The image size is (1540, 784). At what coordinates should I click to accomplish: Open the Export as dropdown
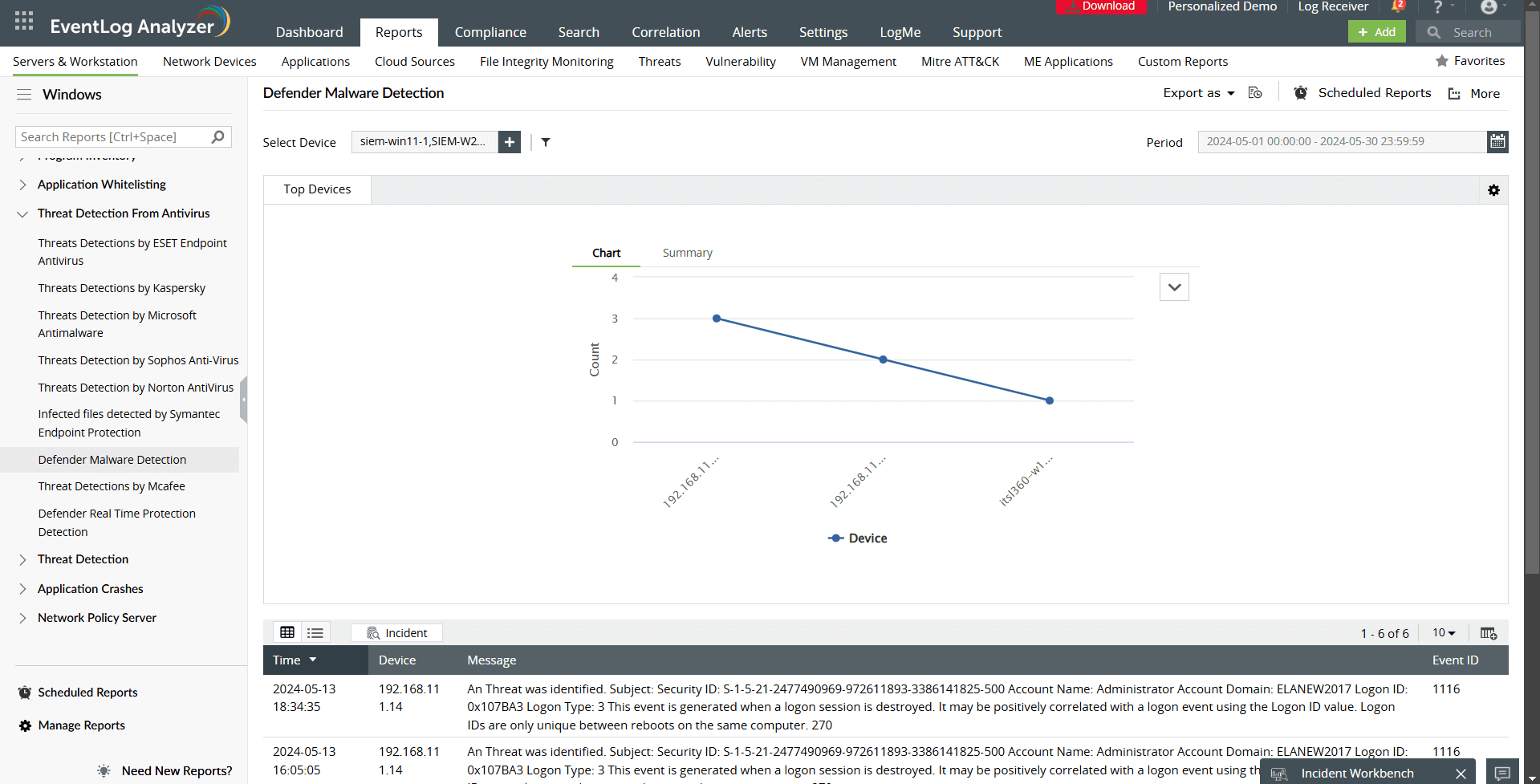(1197, 92)
